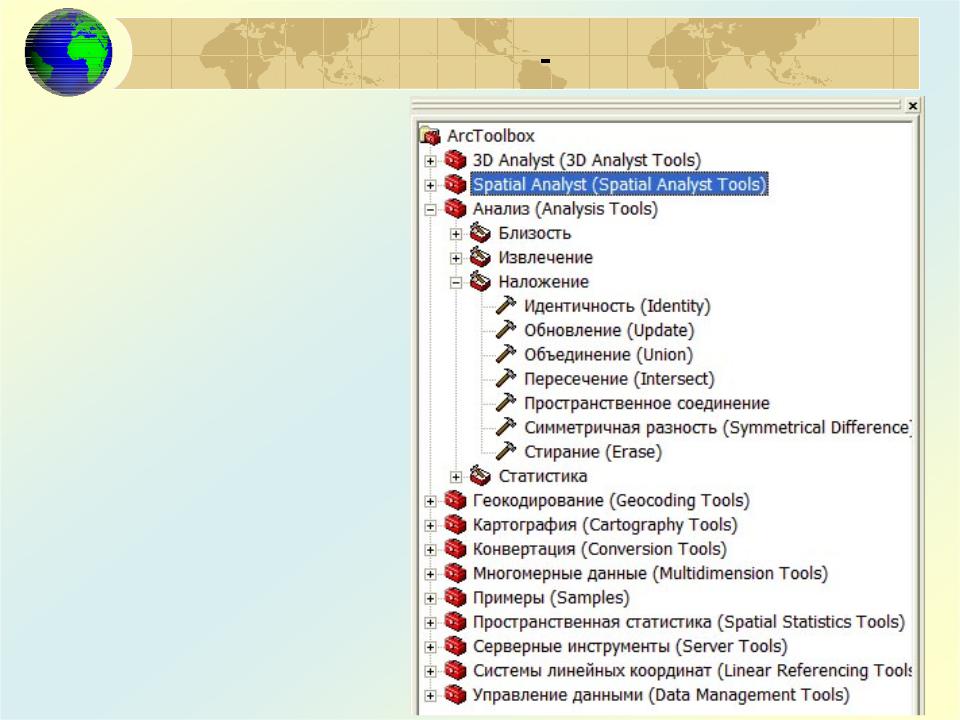Click the Union tool hammer icon
Viewport: 960px width, 720px height.
tap(506, 354)
